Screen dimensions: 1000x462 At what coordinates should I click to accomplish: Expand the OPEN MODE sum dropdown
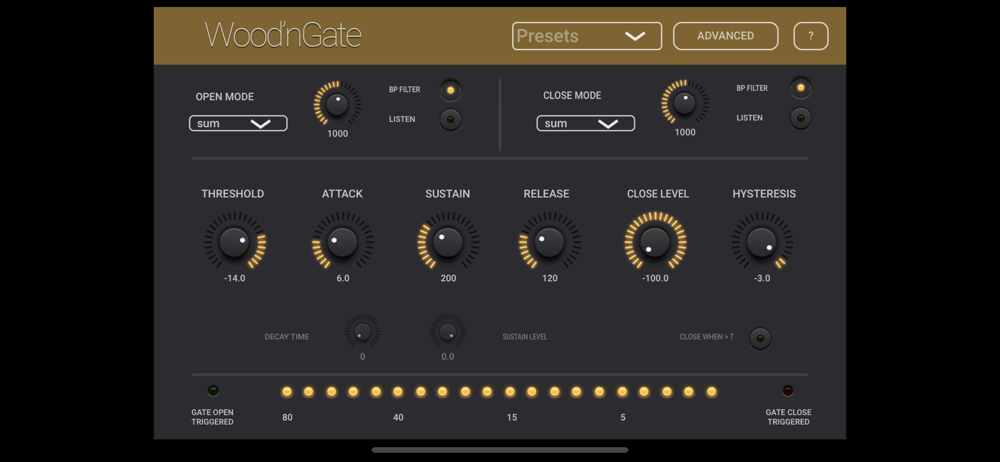click(238, 123)
